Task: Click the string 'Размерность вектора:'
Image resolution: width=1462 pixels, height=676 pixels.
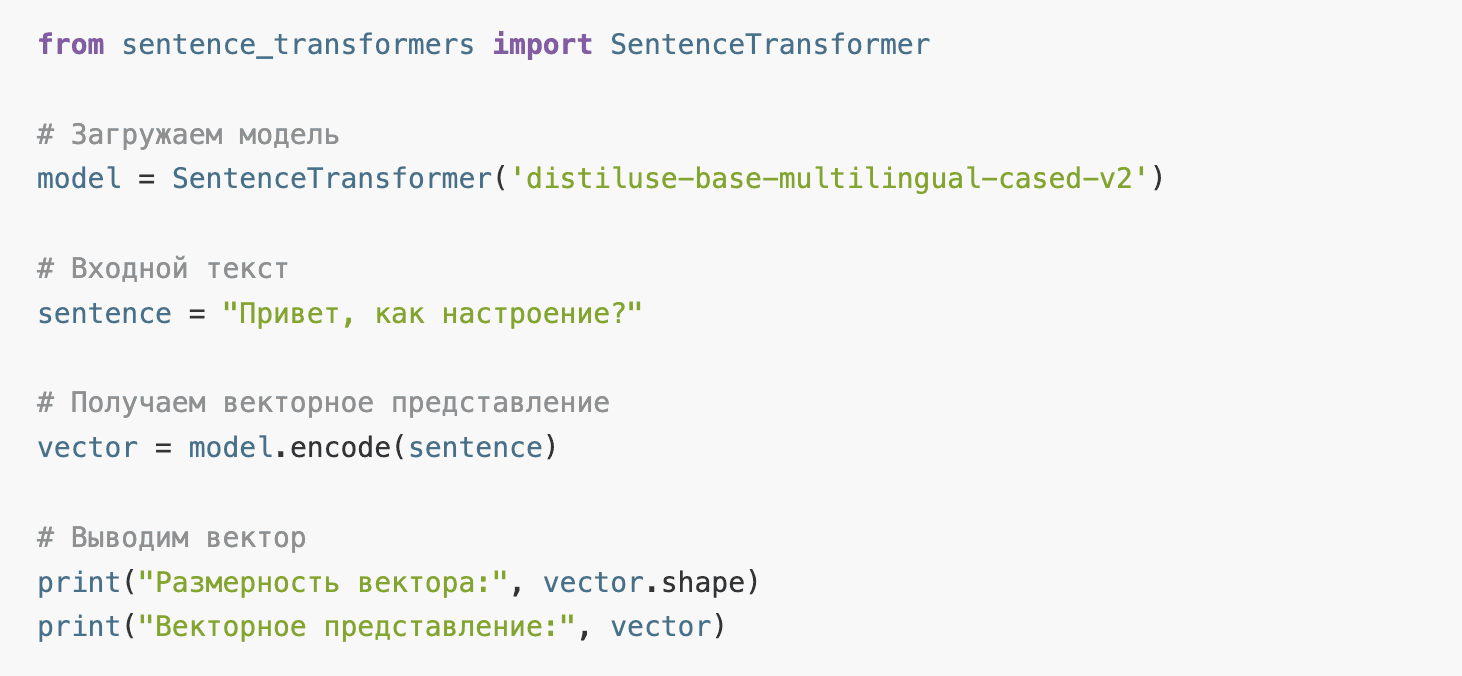Action: (324, 581)
